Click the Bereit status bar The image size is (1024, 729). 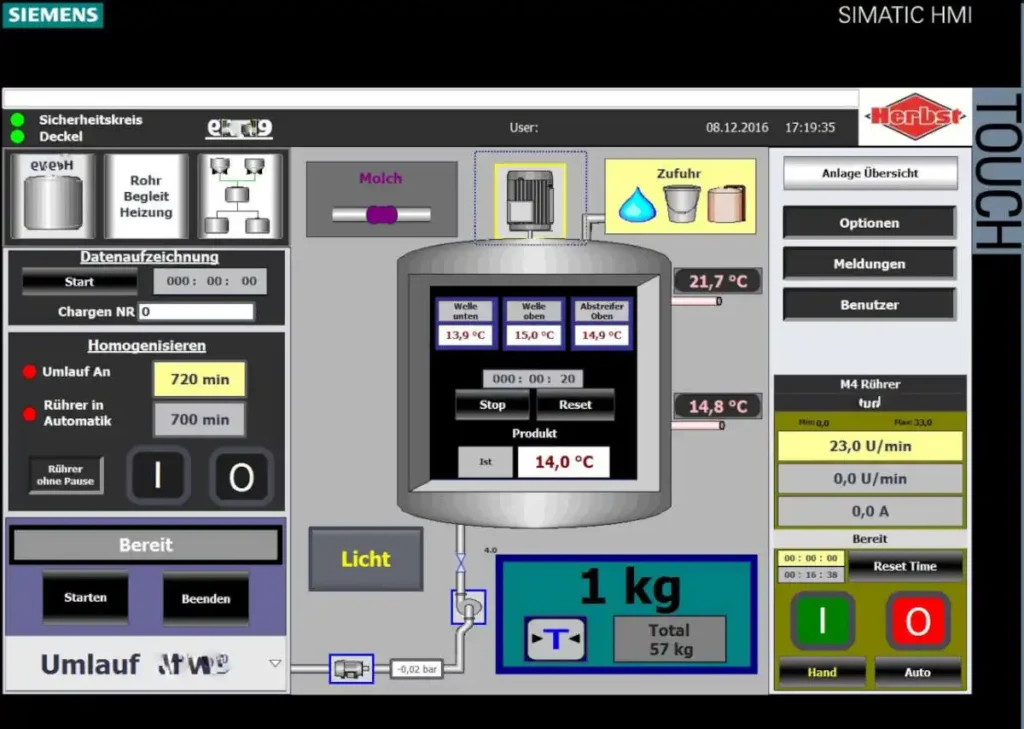(146, 545)
